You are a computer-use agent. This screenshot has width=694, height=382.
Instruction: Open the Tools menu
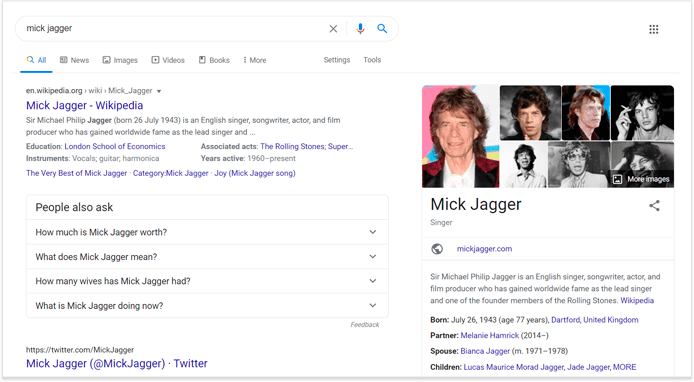pos(372,60)
